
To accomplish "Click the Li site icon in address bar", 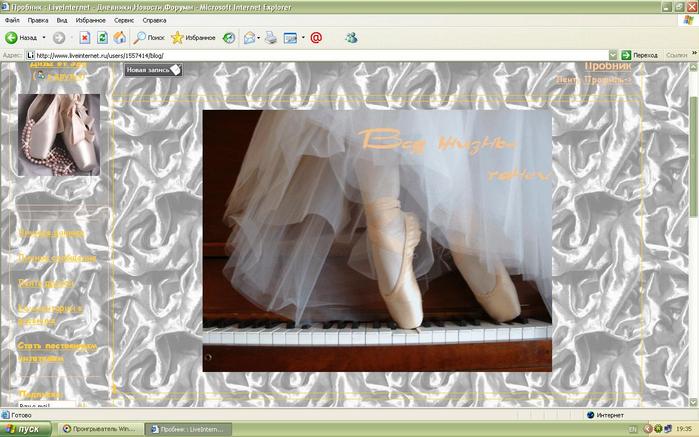I will (30, 55).
